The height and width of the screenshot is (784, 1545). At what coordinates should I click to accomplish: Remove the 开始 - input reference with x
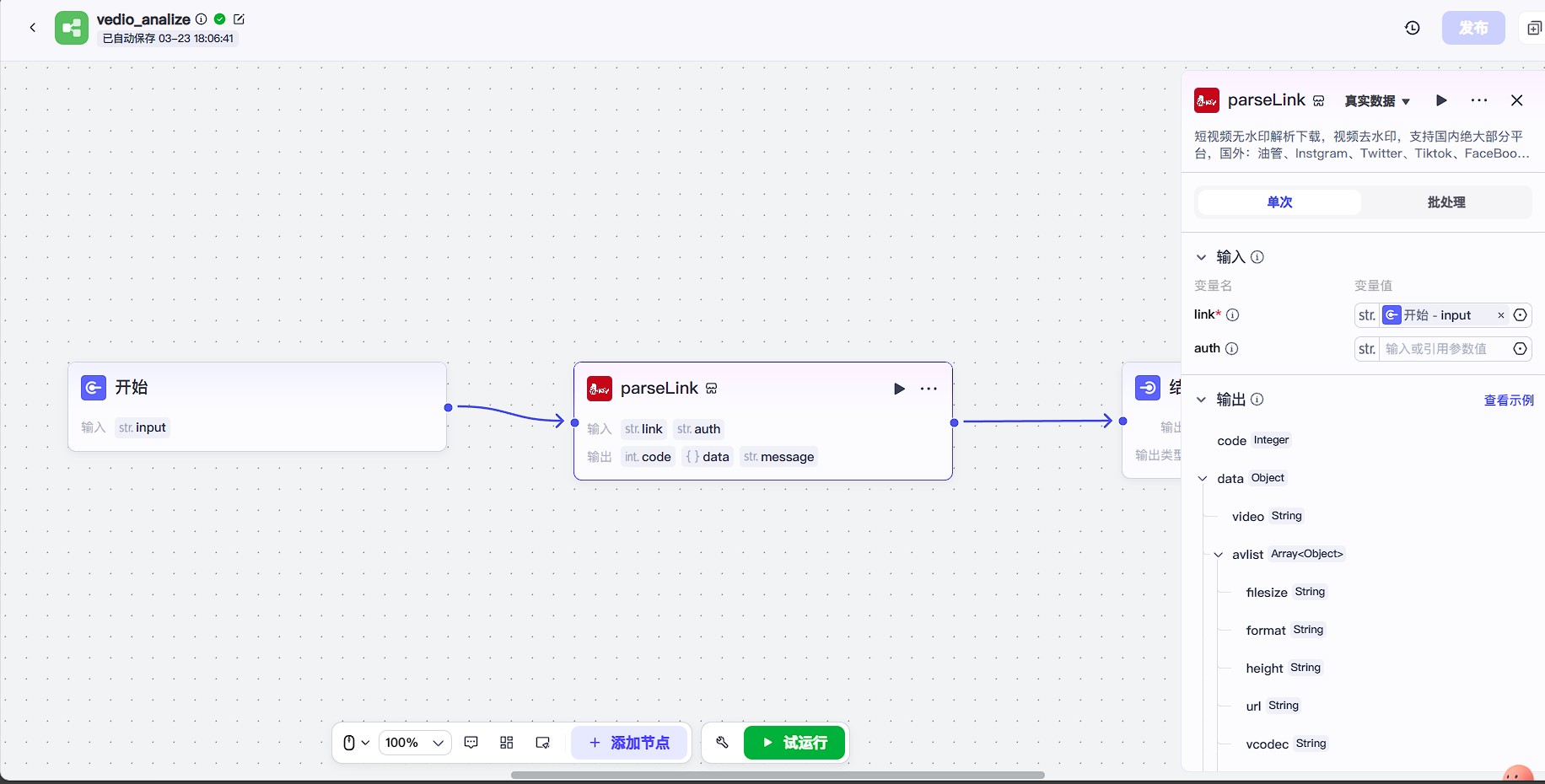point(1501,315)
